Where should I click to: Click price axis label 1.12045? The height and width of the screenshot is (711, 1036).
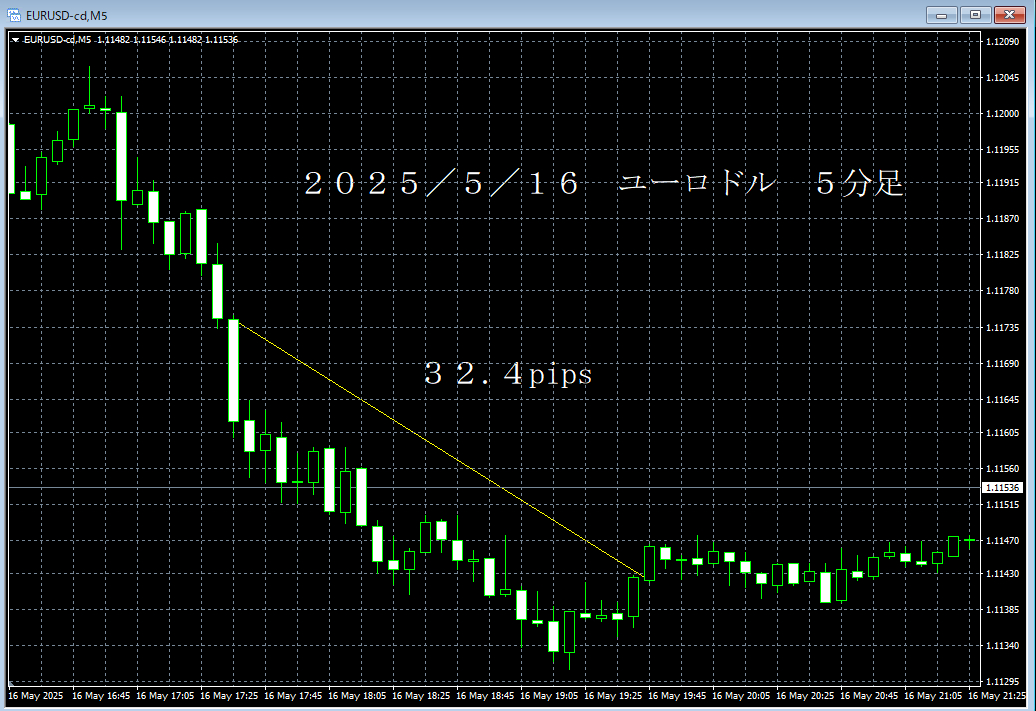click(1002, 78)
